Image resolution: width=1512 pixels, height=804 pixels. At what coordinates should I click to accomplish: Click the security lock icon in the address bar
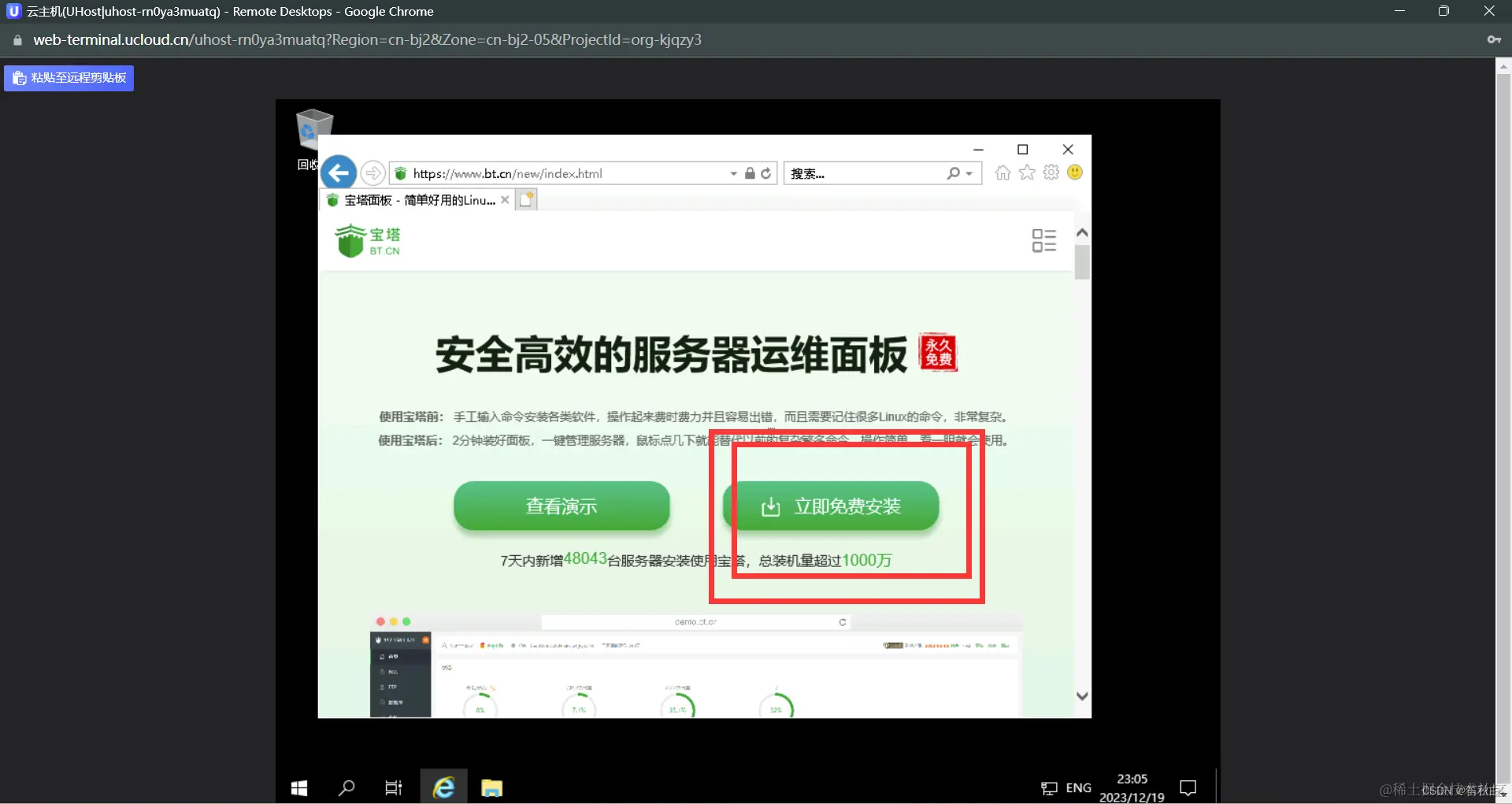750,173
